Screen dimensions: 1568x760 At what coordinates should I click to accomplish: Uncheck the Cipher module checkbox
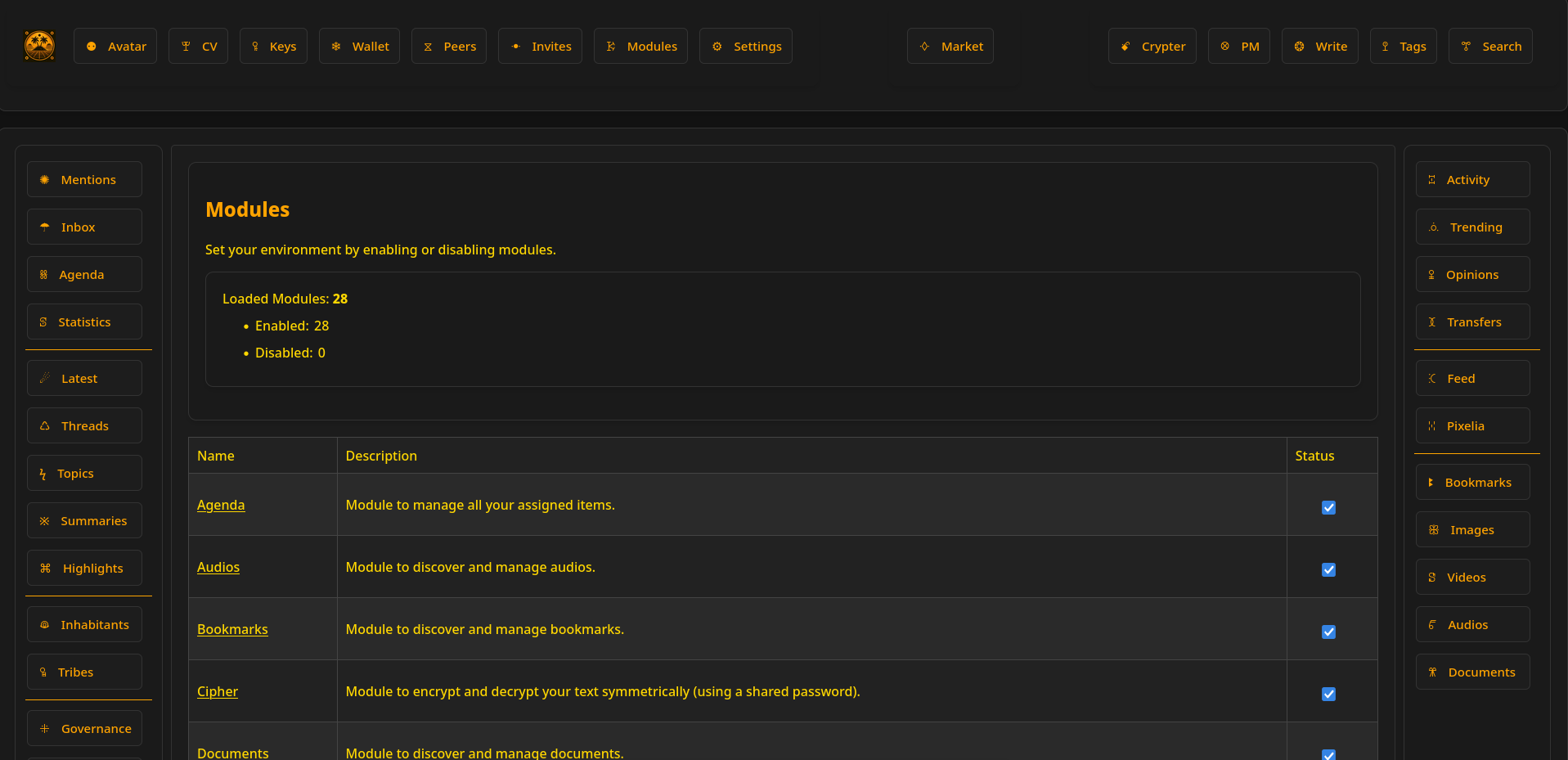[1329, 694]
